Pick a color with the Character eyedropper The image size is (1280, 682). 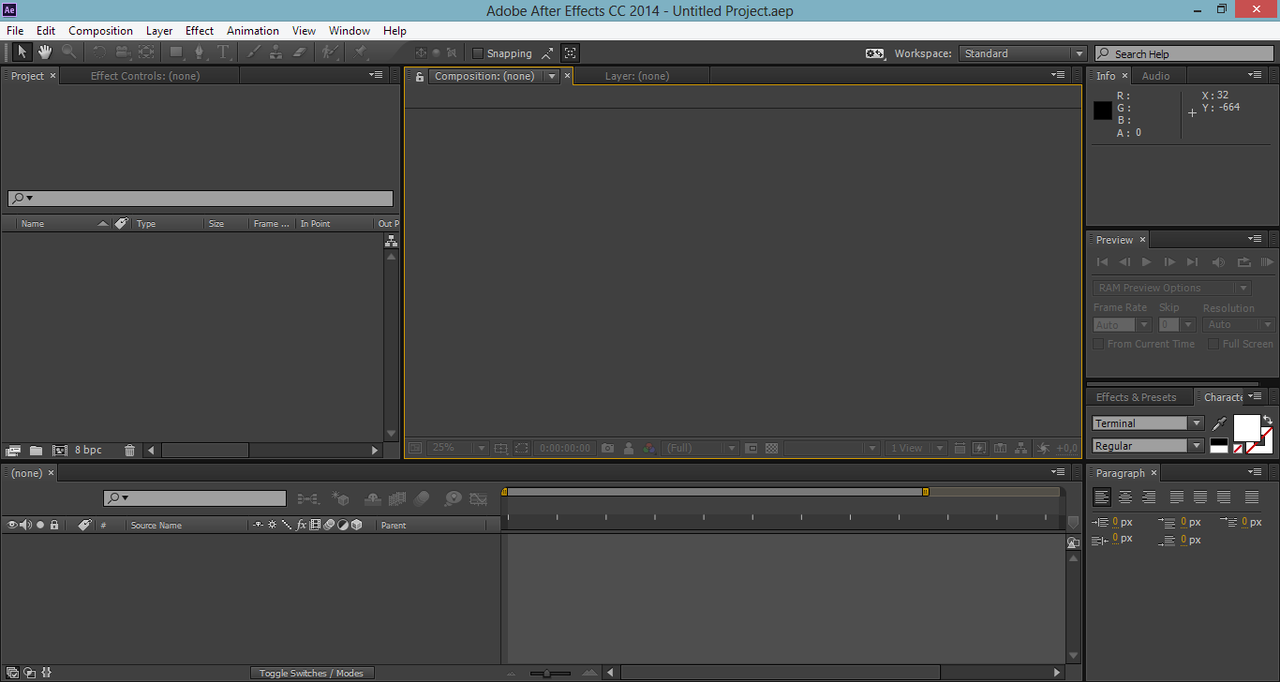click(1219, 424)
